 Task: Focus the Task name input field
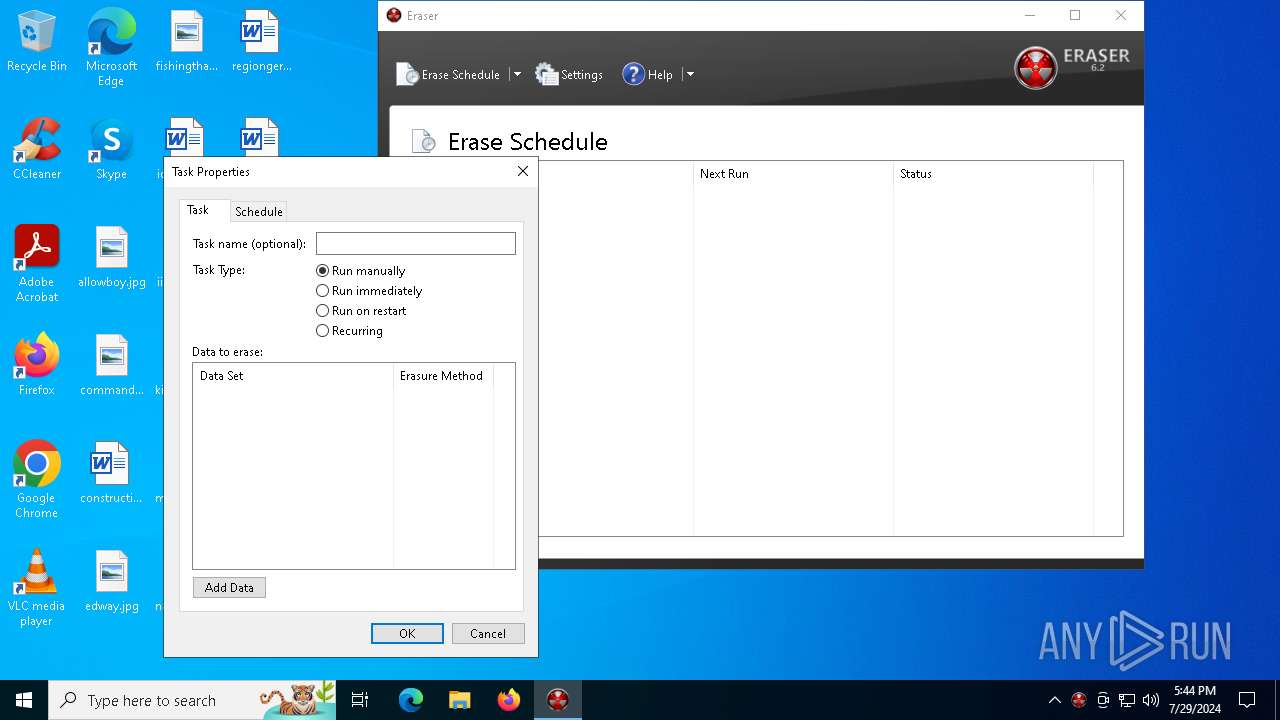416,243
